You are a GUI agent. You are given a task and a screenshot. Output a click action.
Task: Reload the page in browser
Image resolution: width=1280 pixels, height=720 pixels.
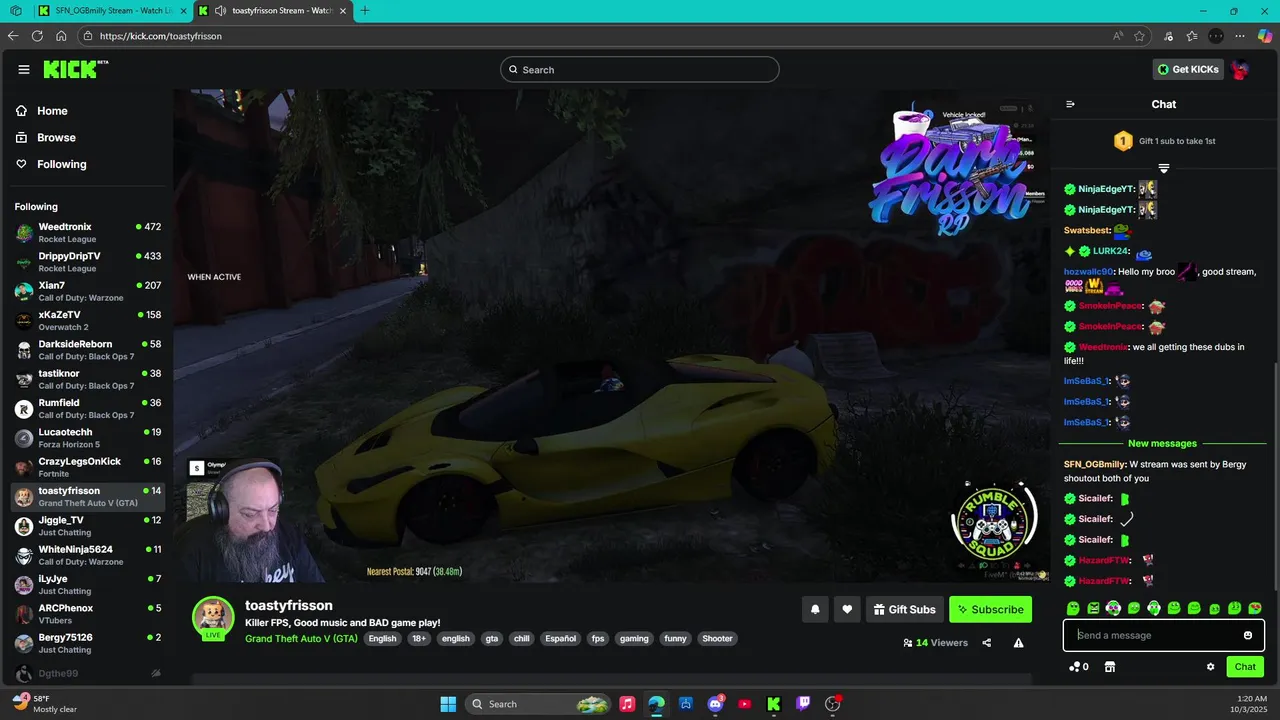coord(37,36)
